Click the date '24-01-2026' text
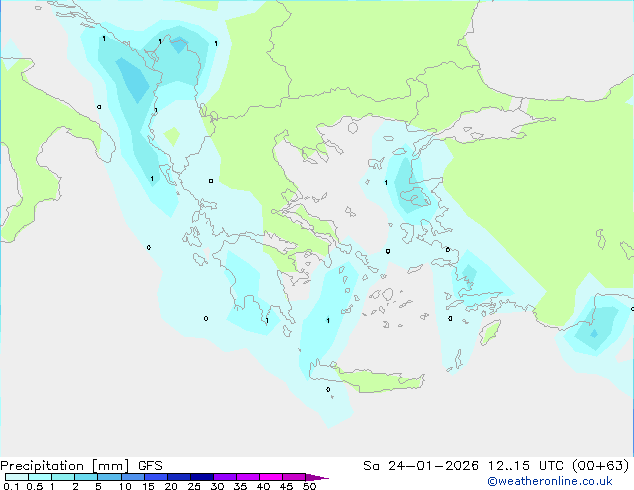This screenshot has width=634, height=490. [433, 466]
